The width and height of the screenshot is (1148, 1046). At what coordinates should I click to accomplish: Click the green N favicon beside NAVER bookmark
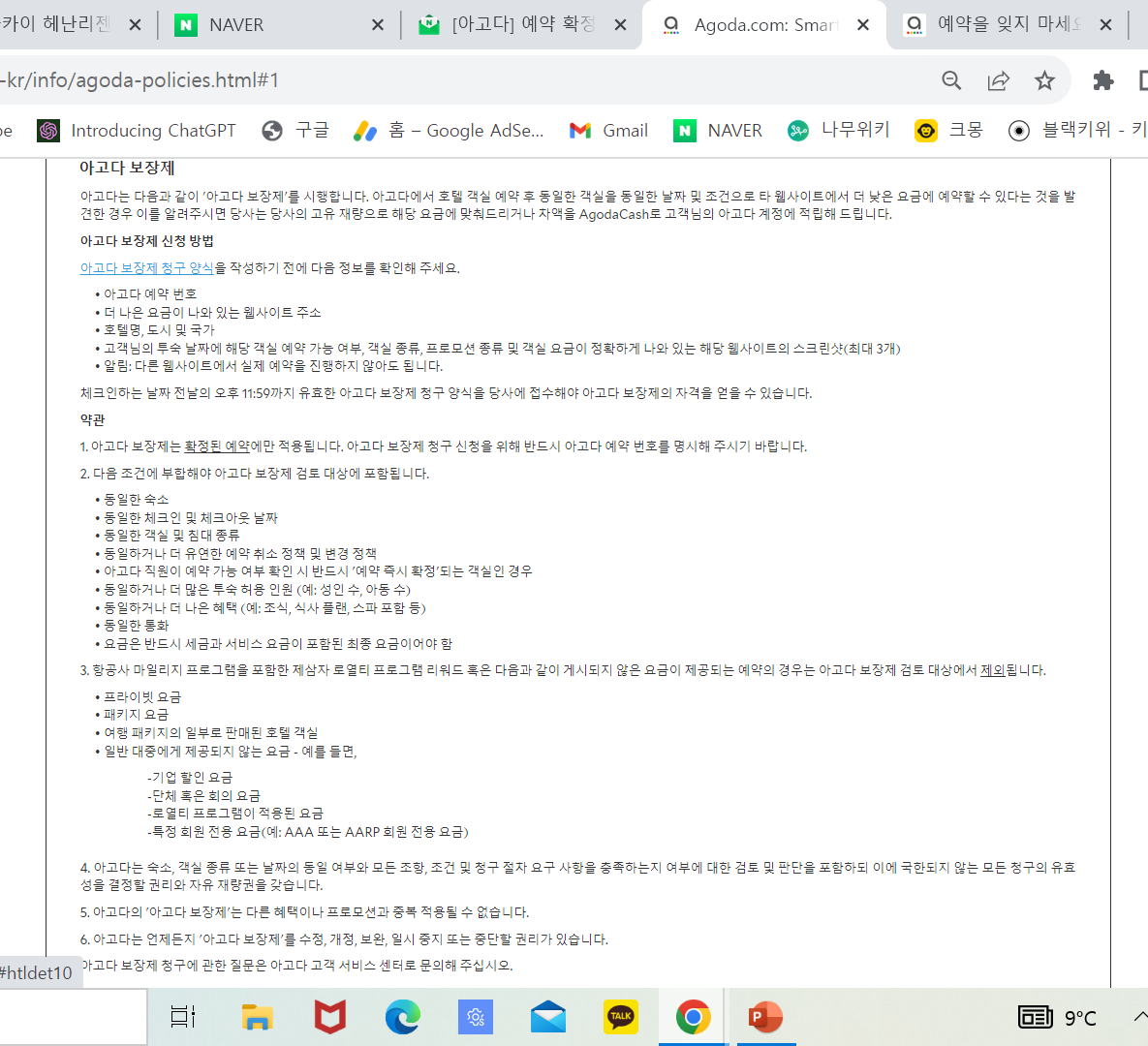click(x=685, y=131)
